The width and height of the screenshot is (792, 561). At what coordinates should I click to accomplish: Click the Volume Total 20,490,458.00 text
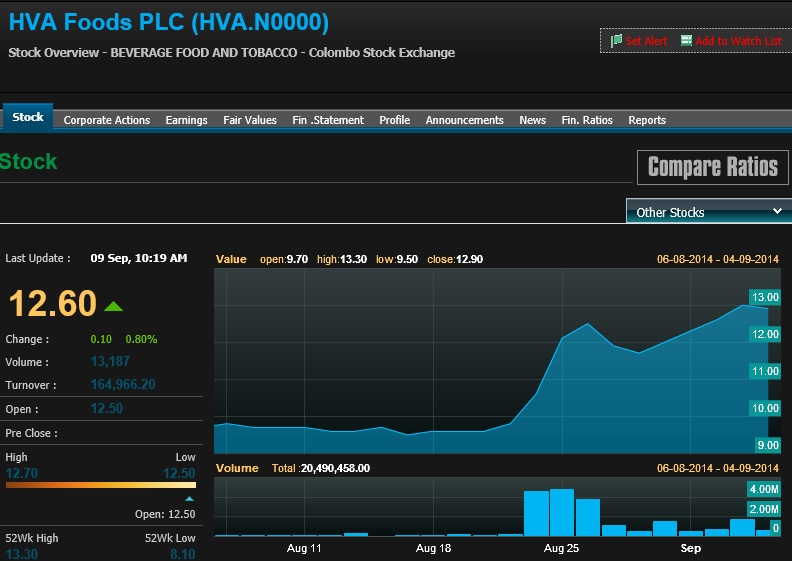(321, 468)
